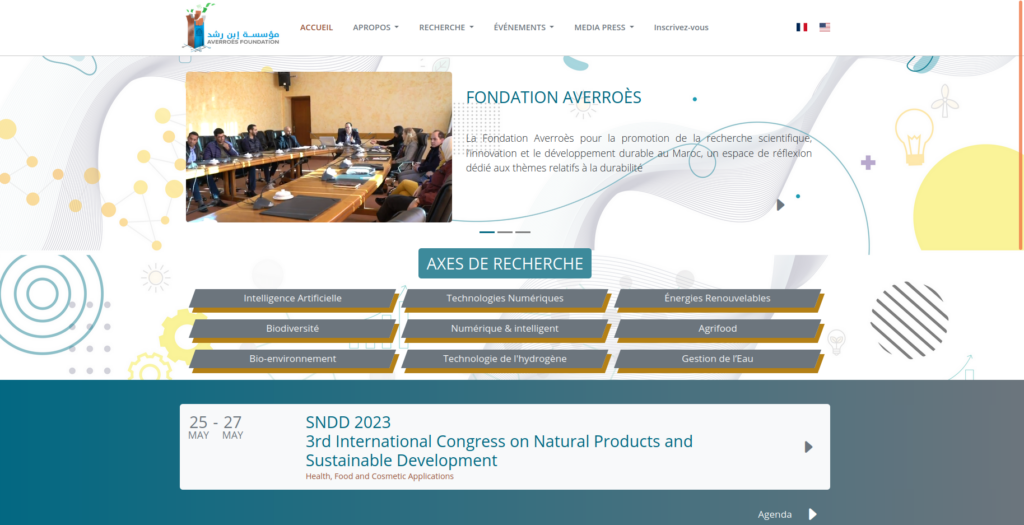The image size is (1024, 525).
Task: Click the AXES DE RECHERCHE heading button
Action: click(x=505, y=263)
